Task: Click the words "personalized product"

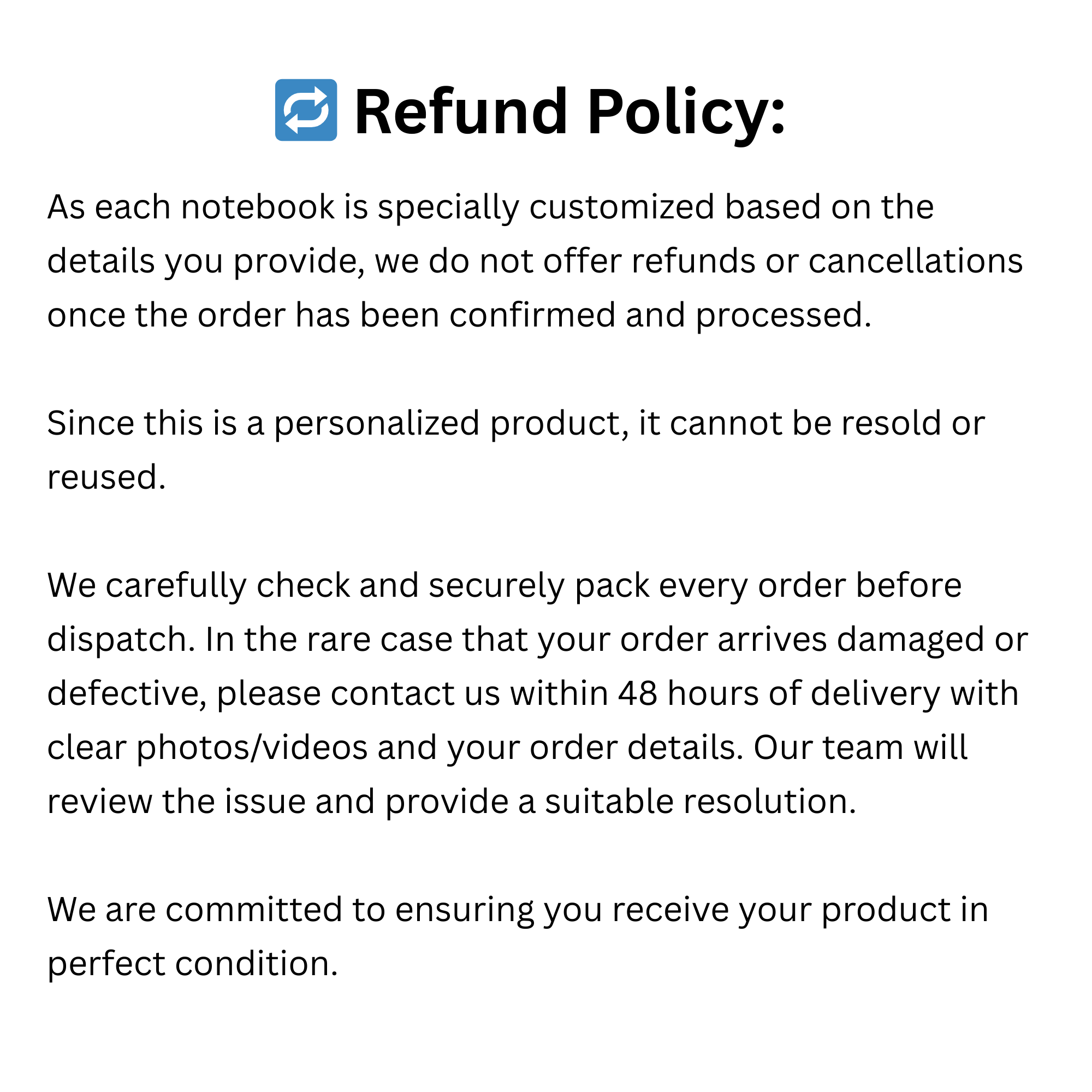Action: click(x=450, y=423)
